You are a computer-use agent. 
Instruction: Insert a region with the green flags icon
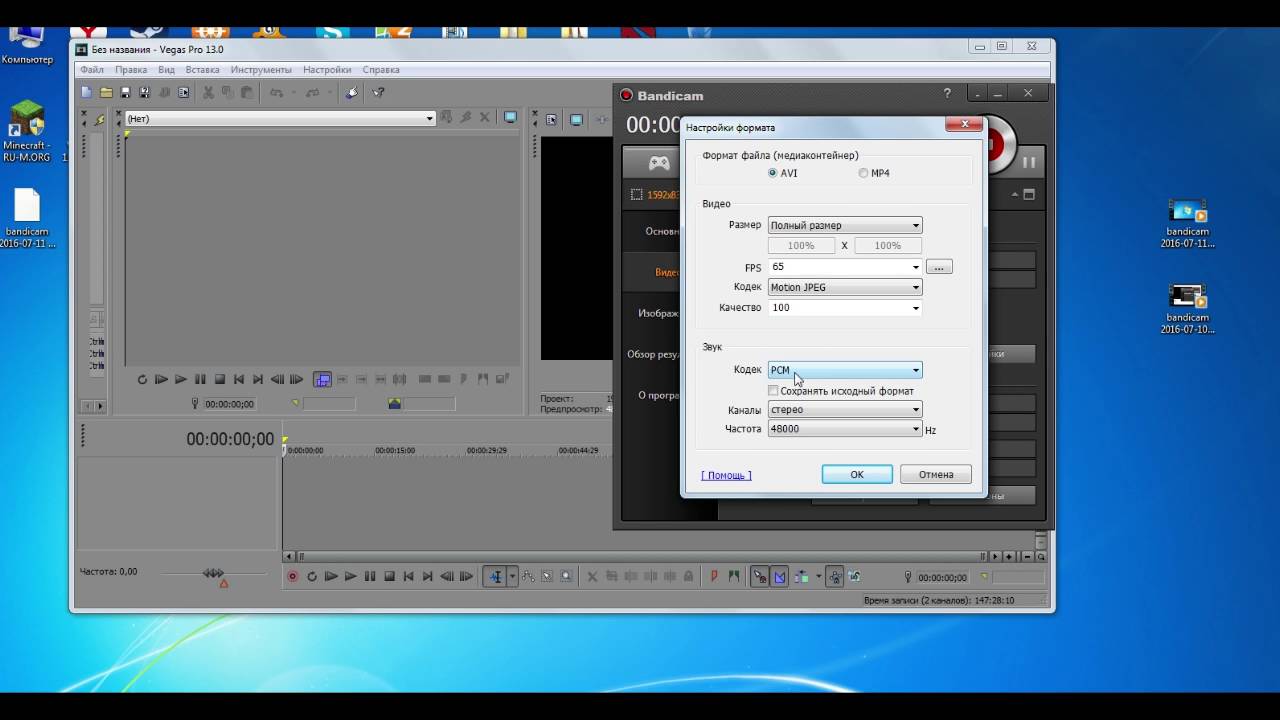(734, 576)
